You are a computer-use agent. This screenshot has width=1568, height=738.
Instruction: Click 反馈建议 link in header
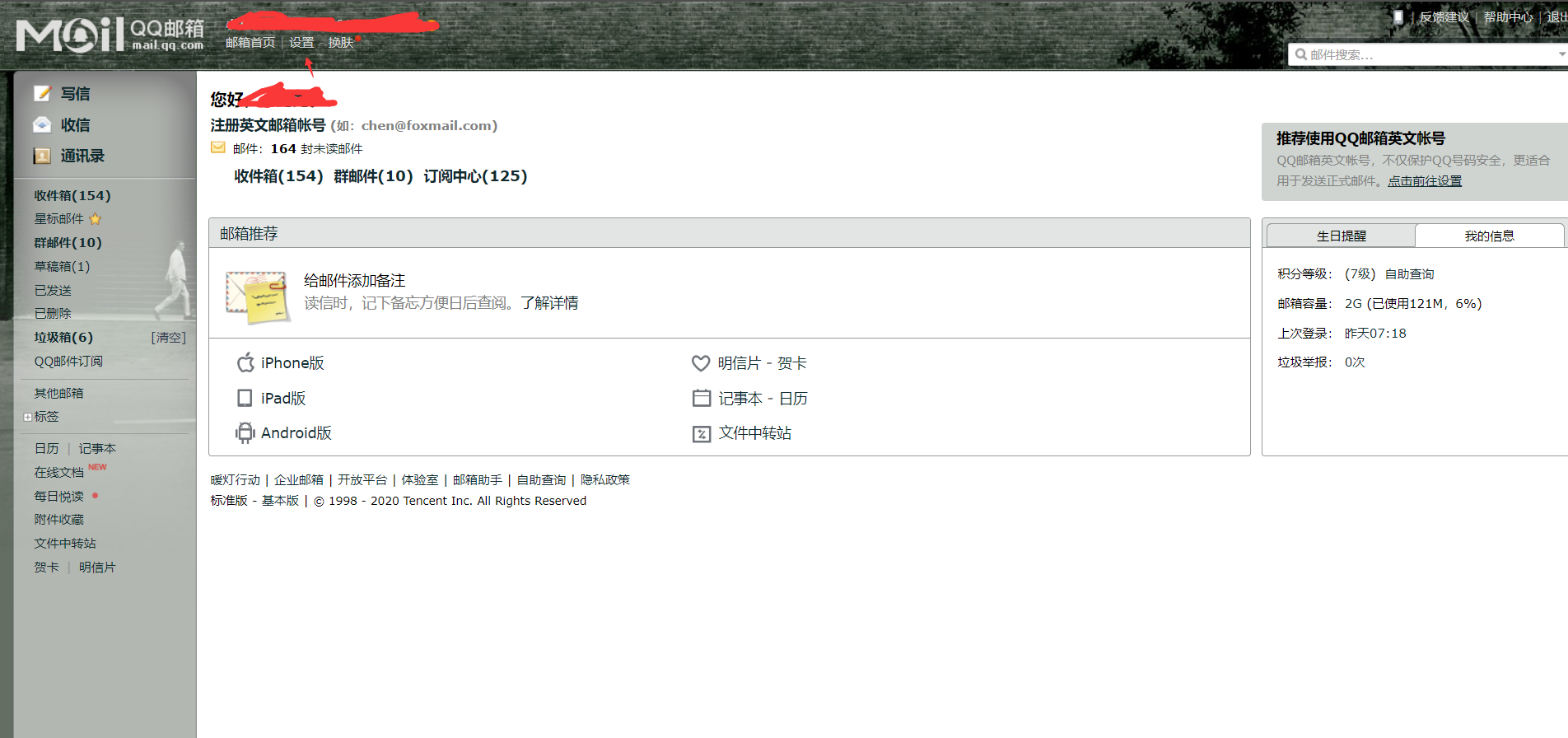[x=1444, y=17]
